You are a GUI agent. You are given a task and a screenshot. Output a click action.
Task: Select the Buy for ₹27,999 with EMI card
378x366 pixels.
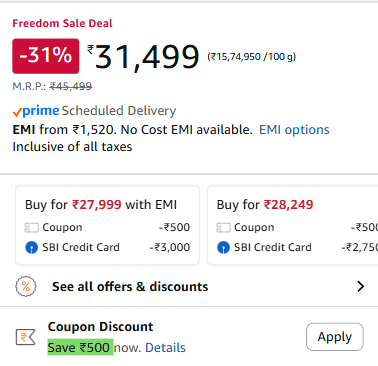point(107,225)
